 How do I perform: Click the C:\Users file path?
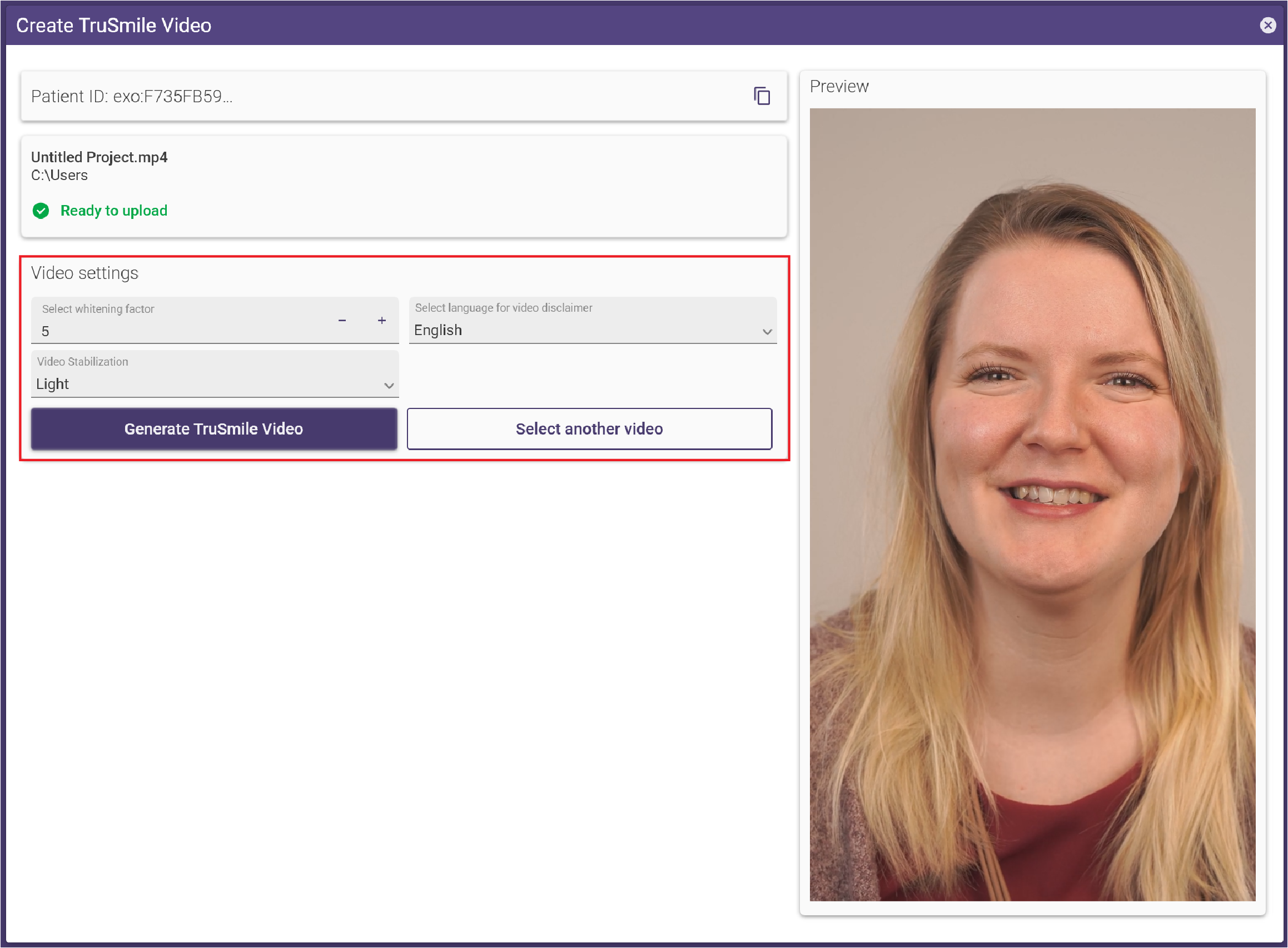coord(59,175)
